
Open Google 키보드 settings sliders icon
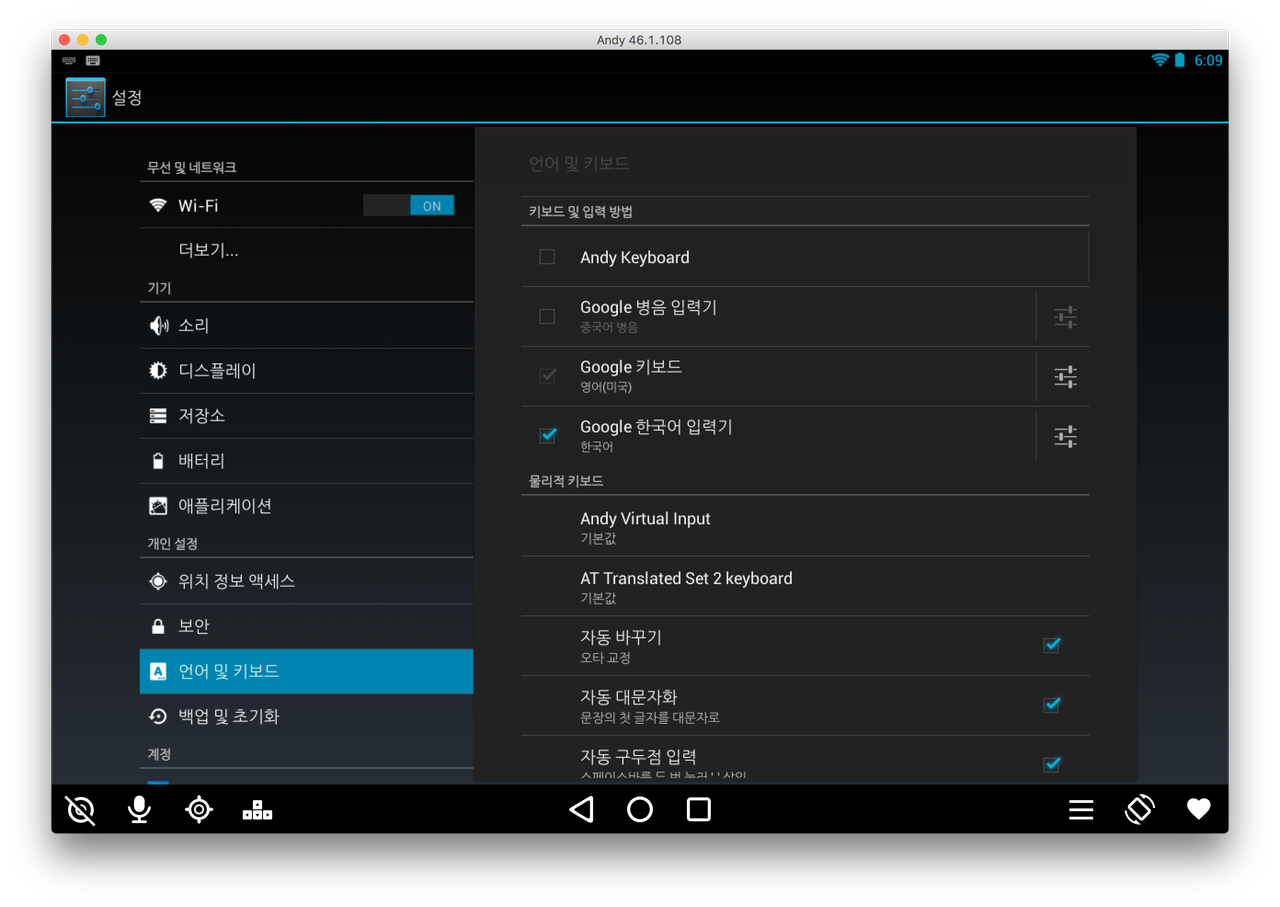click(x=1066, y=377)
